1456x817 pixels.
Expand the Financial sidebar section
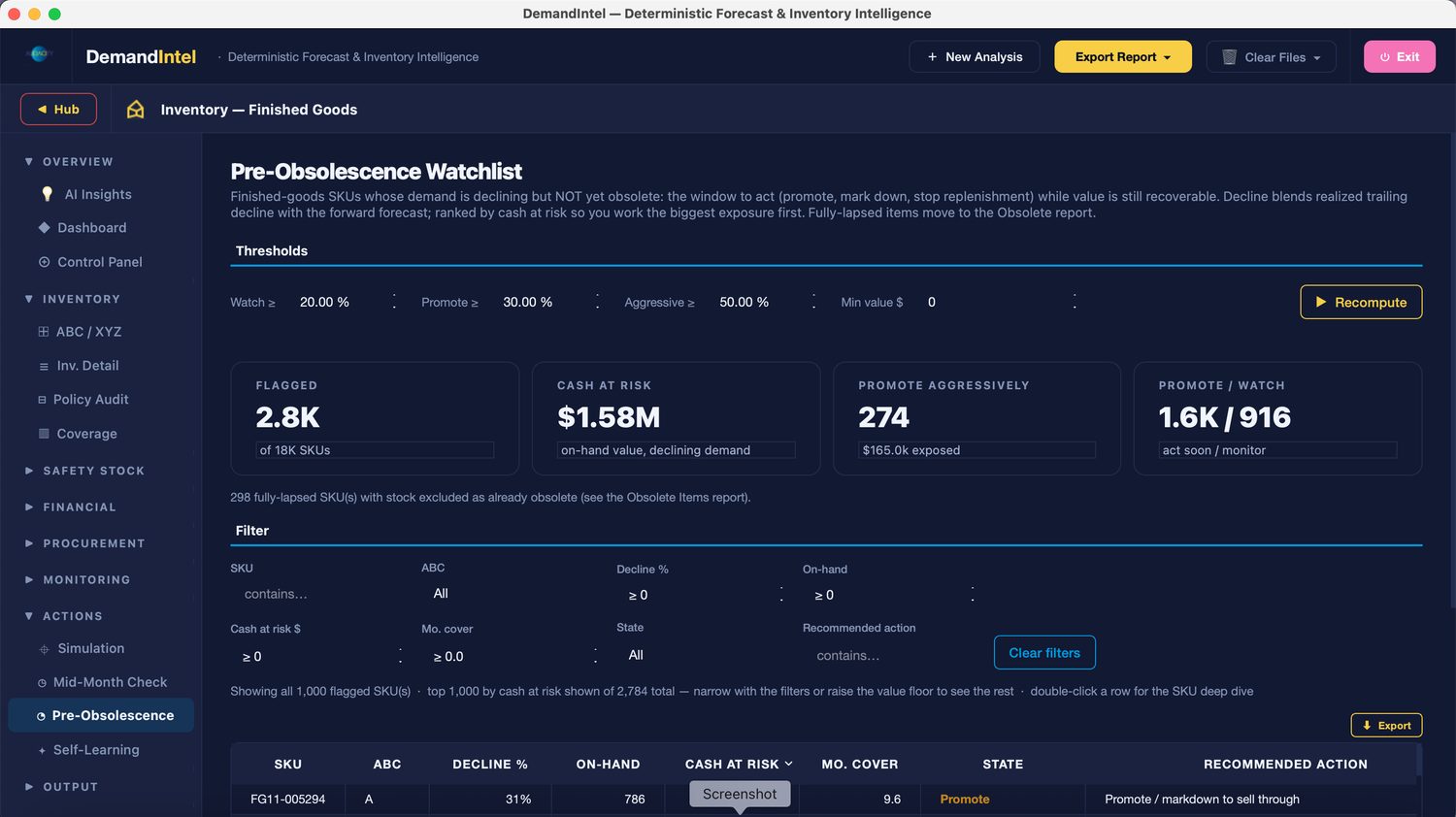click(29, 507)
